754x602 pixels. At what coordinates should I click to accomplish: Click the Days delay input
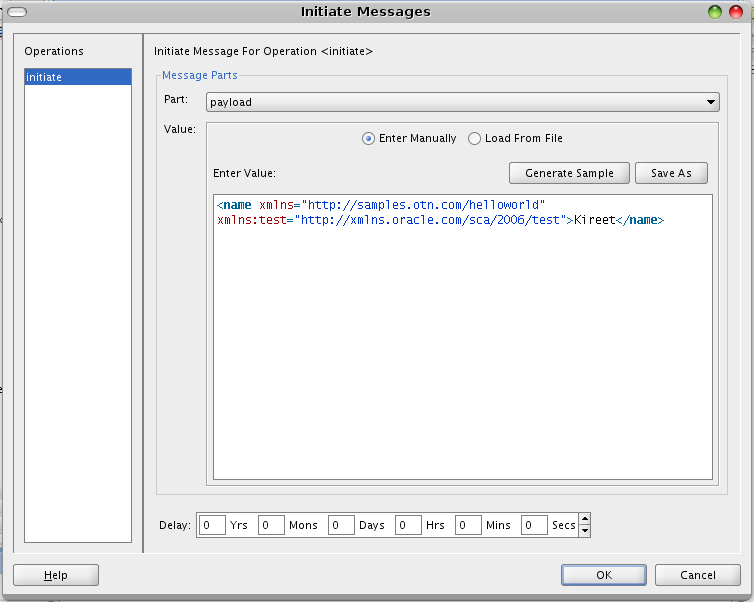tap(341, 525)
